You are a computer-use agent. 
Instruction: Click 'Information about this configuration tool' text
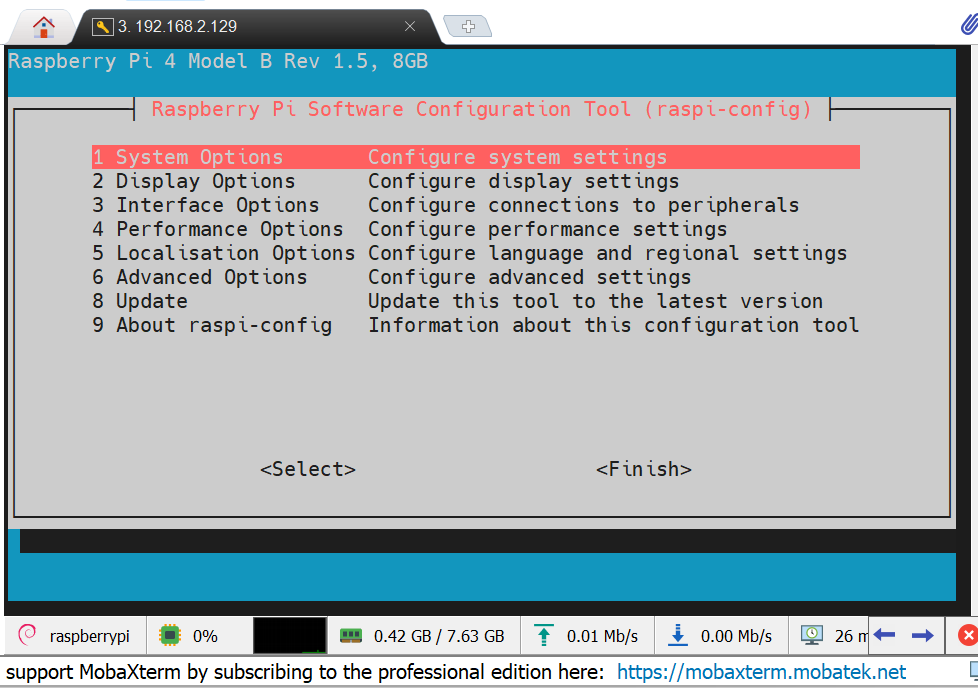click(x=613, y=325)
